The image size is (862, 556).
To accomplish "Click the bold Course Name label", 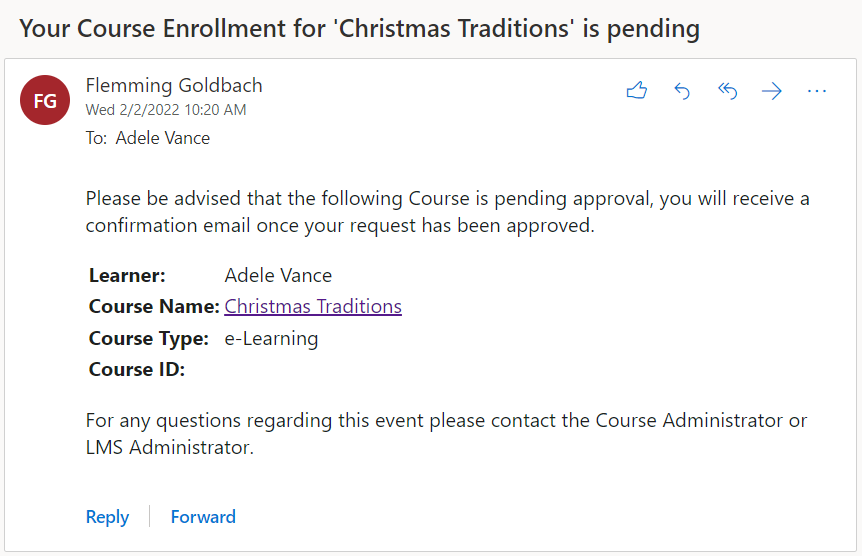I will (x=154, y=306).
